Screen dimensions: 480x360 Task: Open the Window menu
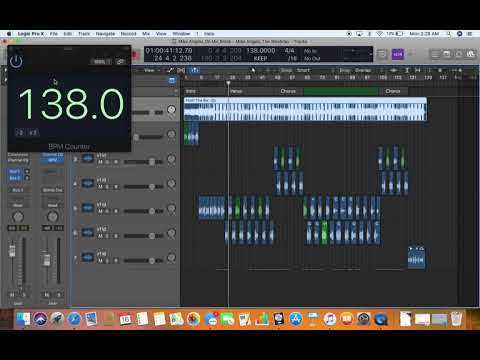[x=181, y=34]
